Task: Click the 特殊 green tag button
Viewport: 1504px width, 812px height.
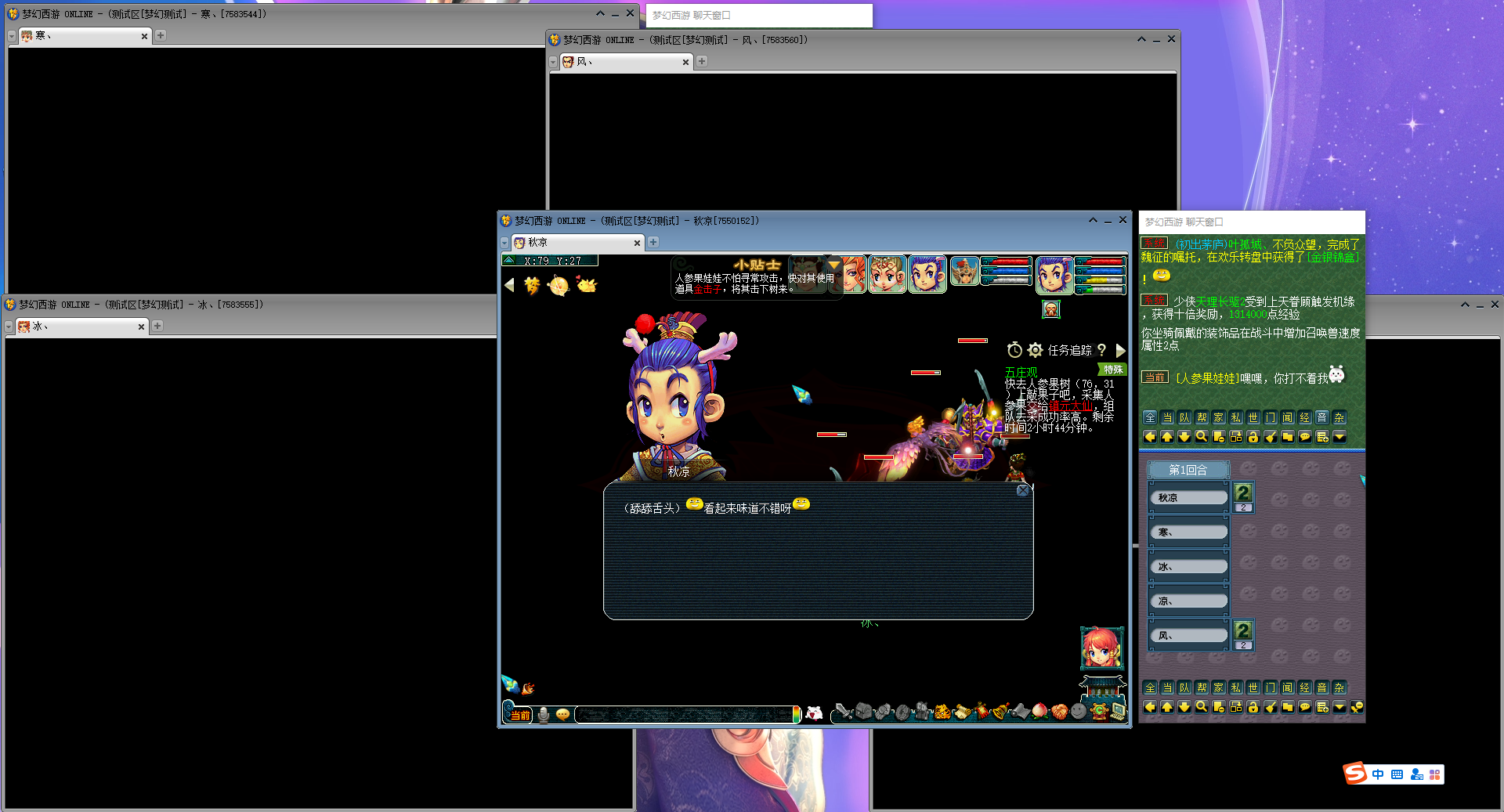Action: [x=1113, y=370]
